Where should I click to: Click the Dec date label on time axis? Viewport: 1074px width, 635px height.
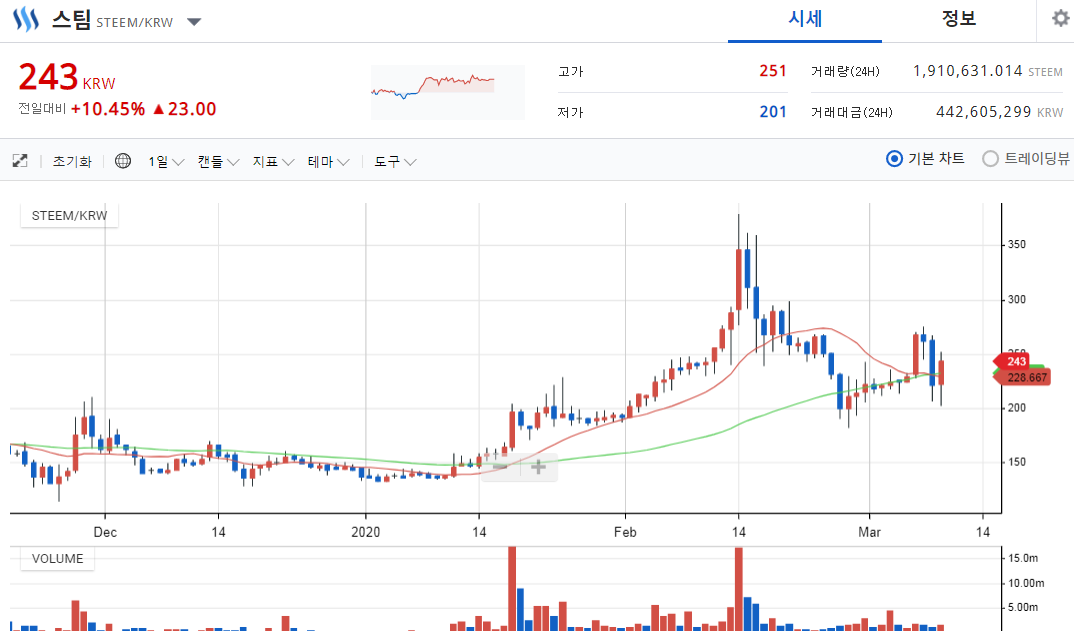pos(105,532)
